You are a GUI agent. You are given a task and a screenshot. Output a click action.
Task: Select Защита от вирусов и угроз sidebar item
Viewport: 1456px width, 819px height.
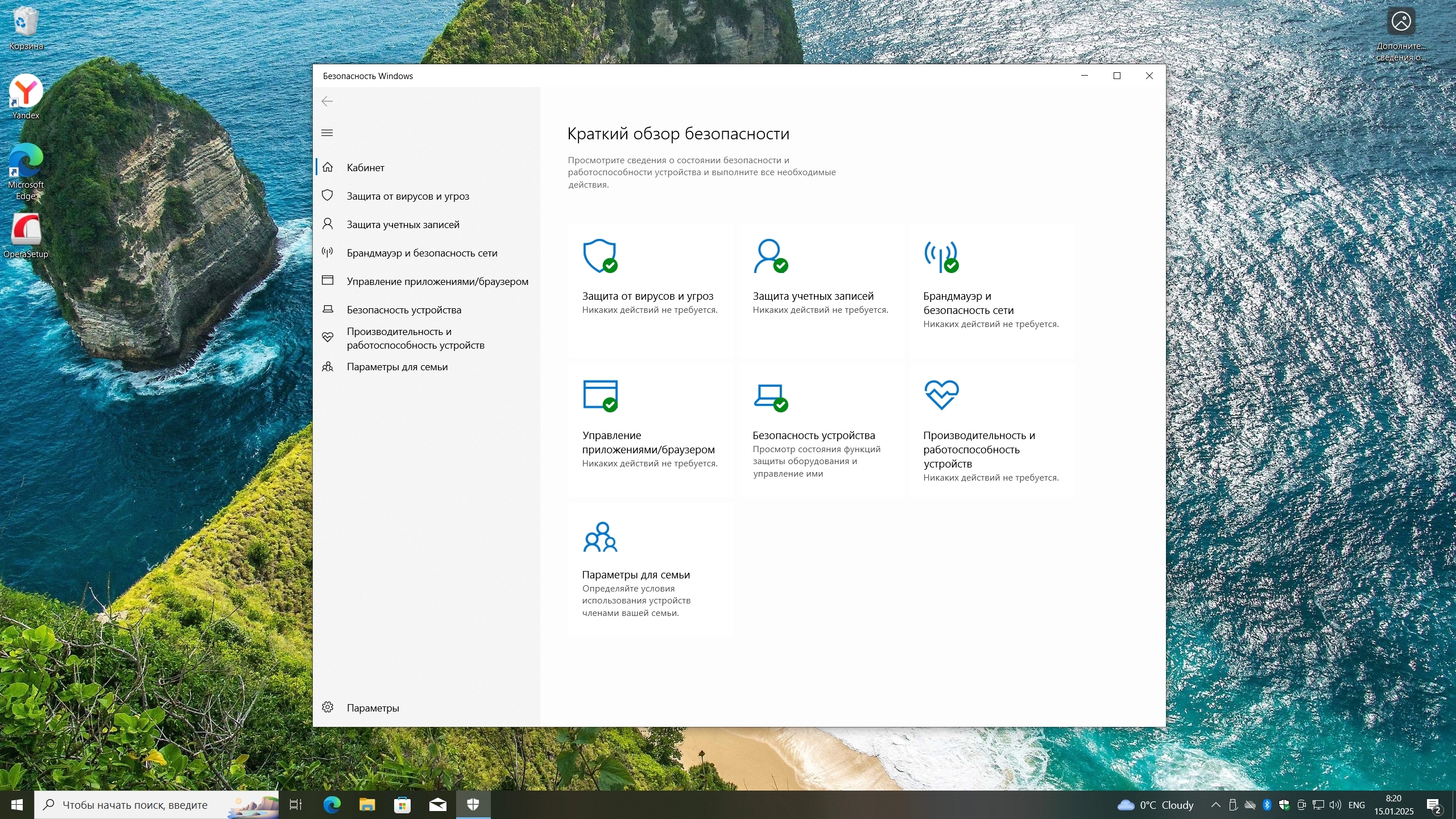(x=408, y=196)
